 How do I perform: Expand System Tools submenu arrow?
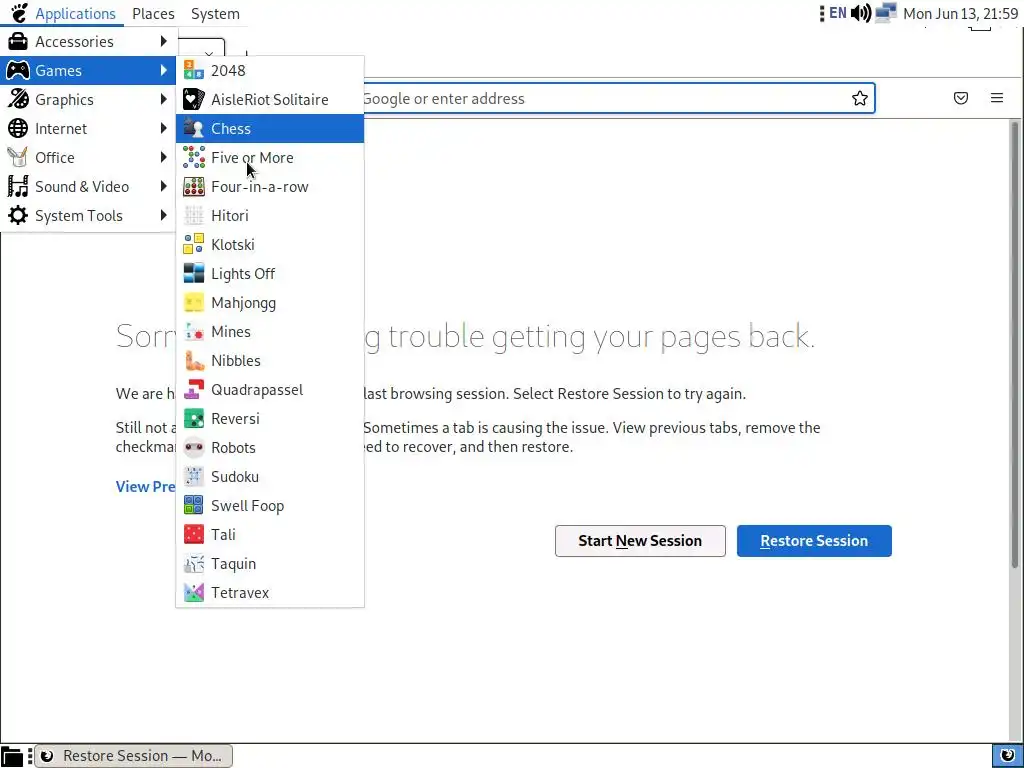[163, 216]
